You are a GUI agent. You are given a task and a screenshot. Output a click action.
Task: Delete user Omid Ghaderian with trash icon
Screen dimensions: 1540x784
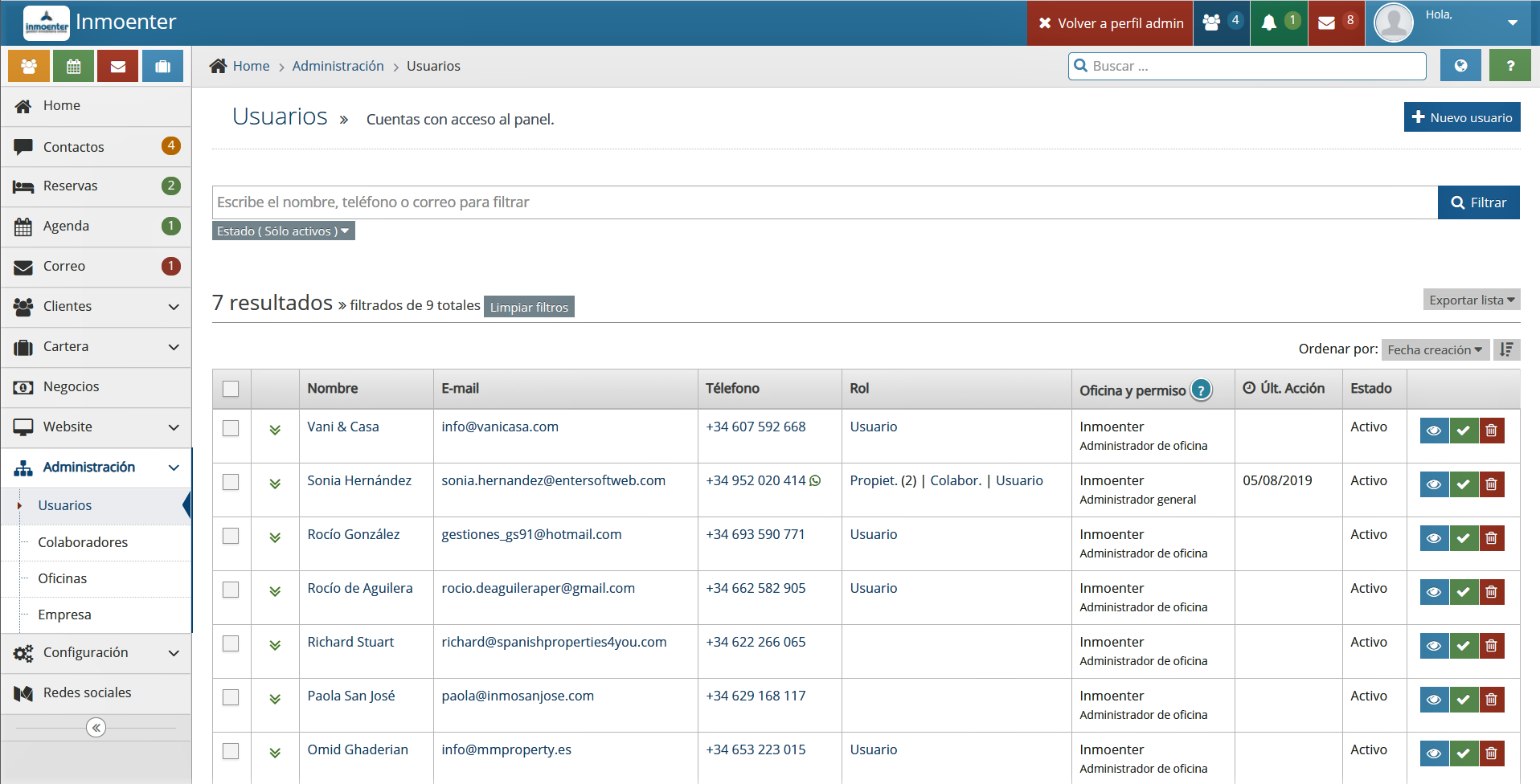[x=1492, y=753]
